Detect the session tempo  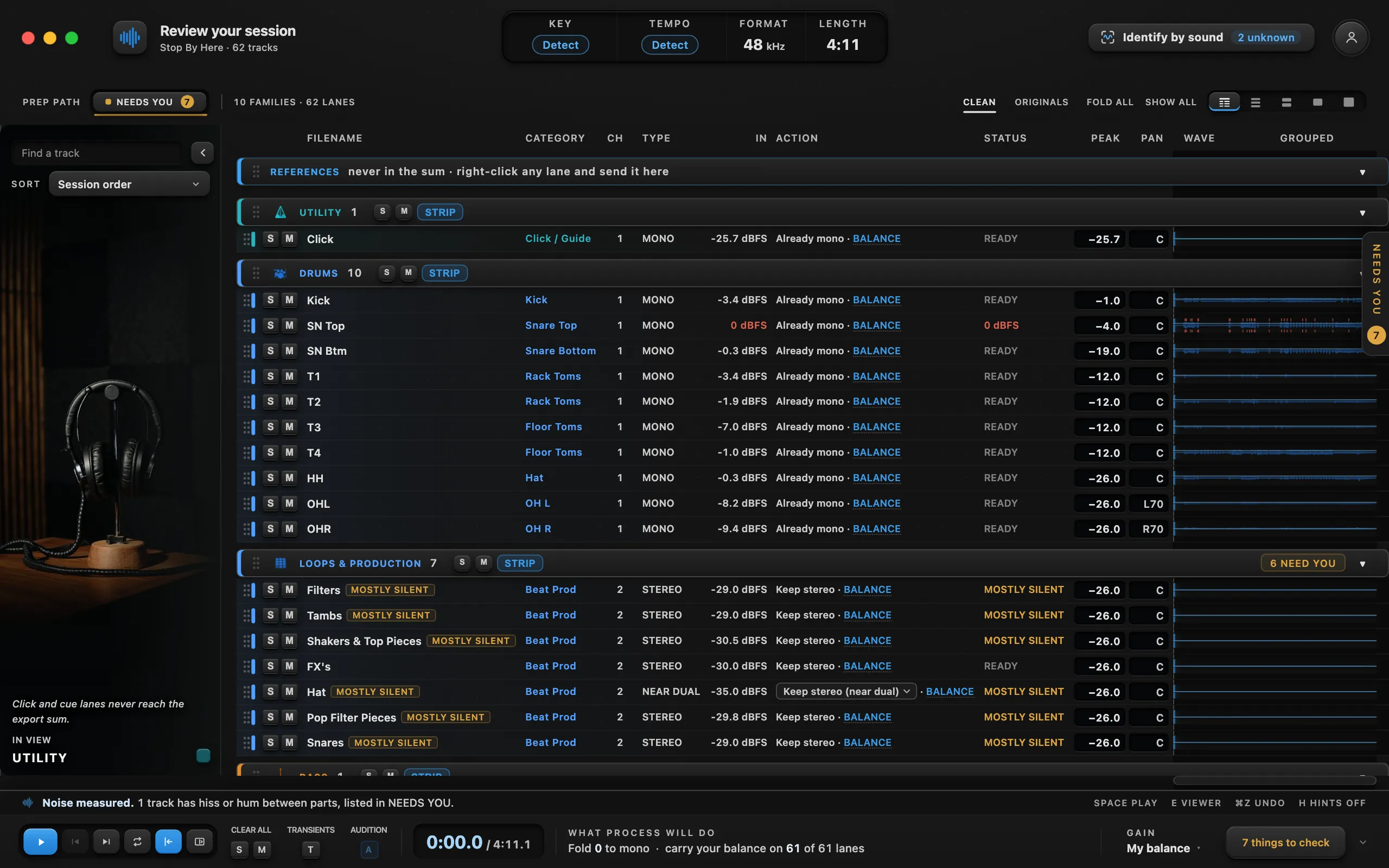click(x=669, y=45)
